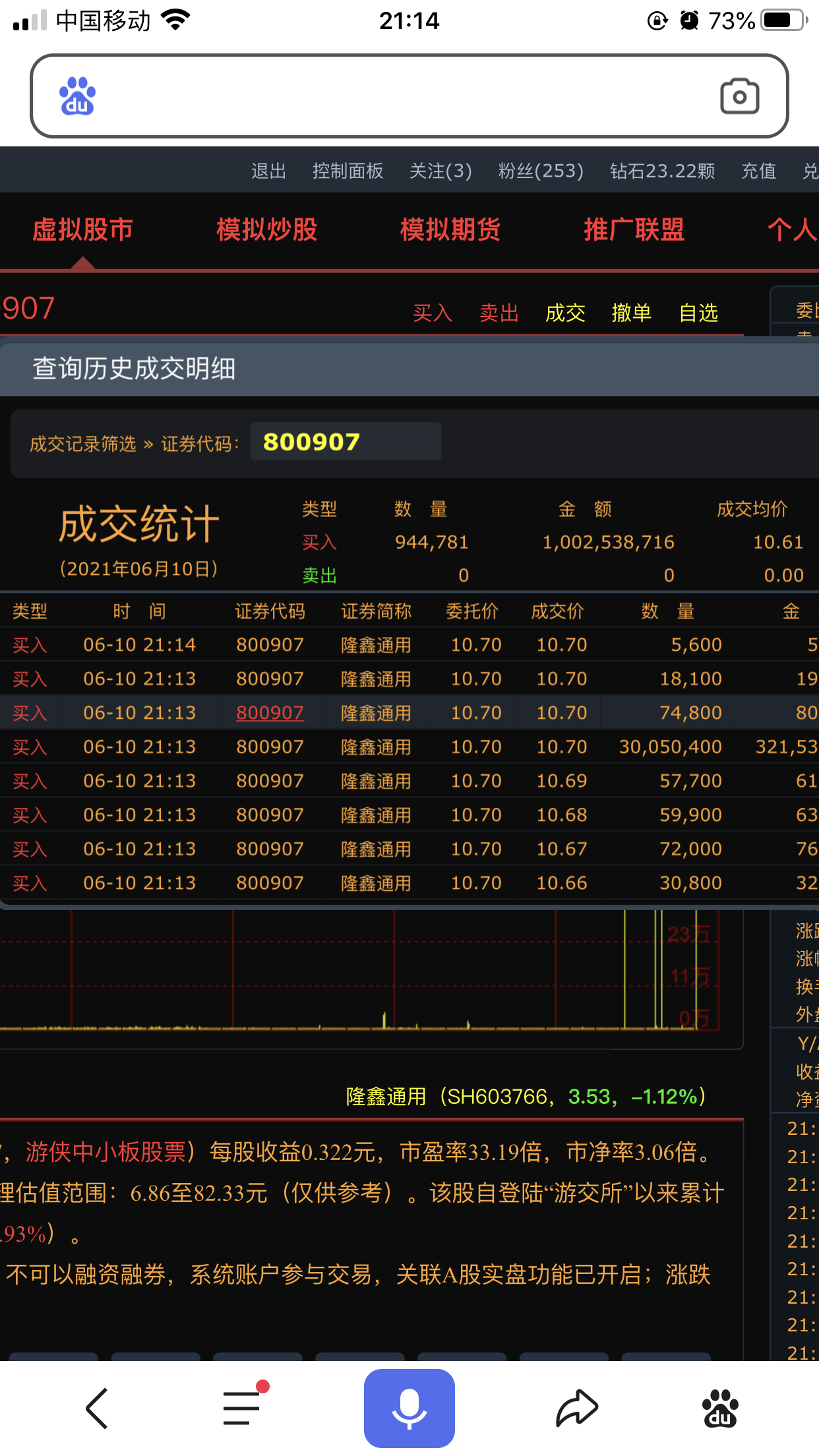Image resolution: width=819 pixels, height=1456 pixels.
Task: Tap the Baidu paw logo in search bar
Action: (78, 96)
